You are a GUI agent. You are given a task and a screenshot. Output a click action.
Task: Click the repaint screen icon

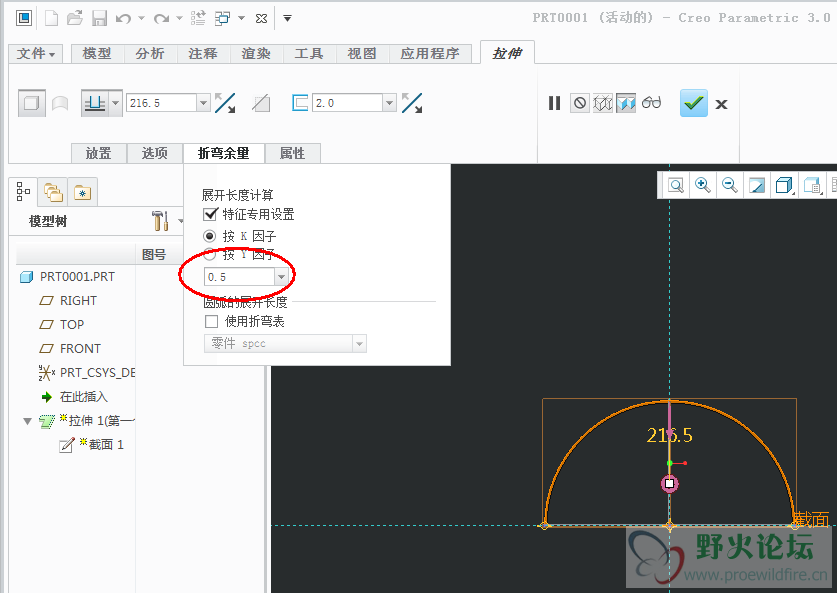(x=757, y=185)
